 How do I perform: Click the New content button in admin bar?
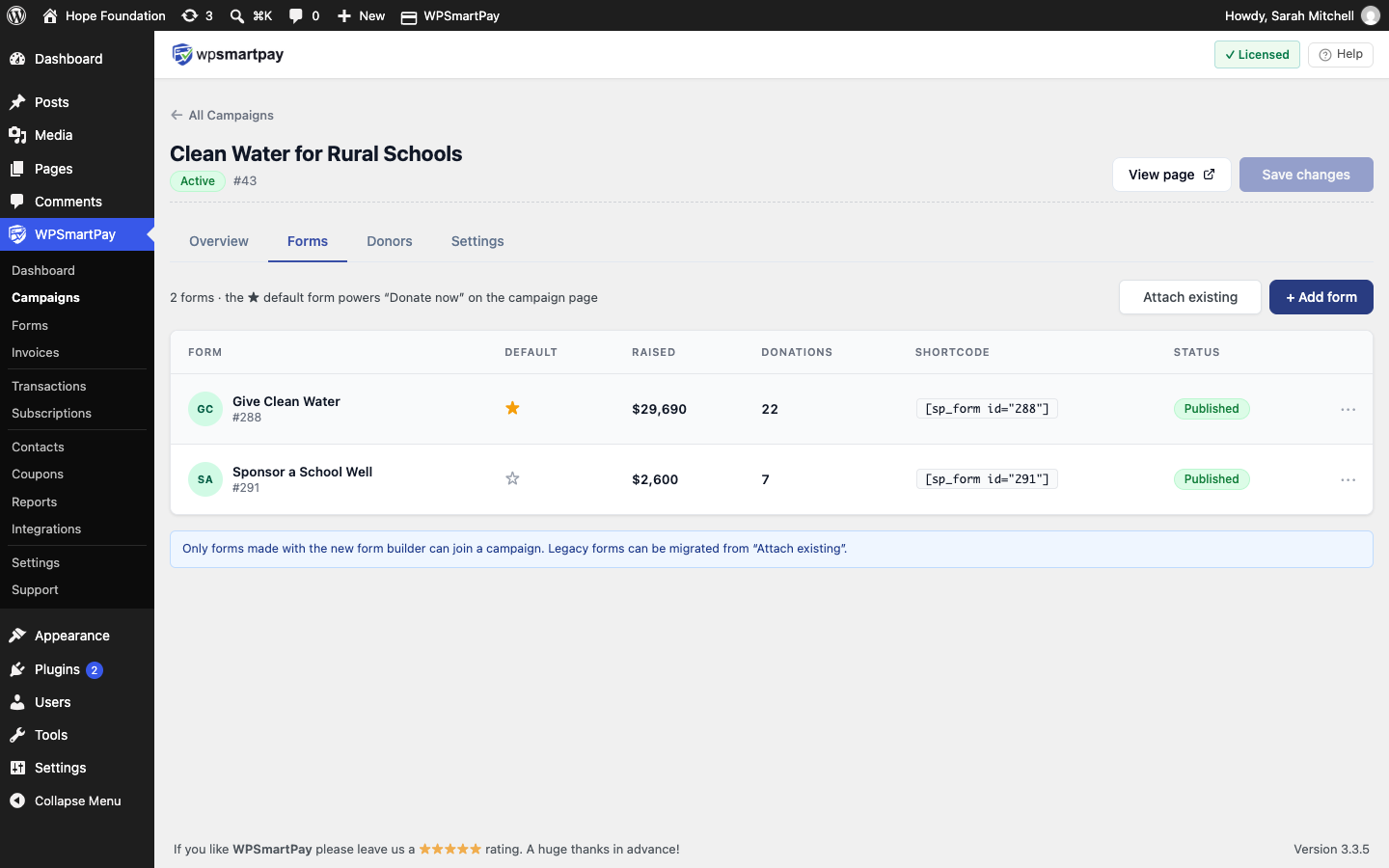coord(361,15)
